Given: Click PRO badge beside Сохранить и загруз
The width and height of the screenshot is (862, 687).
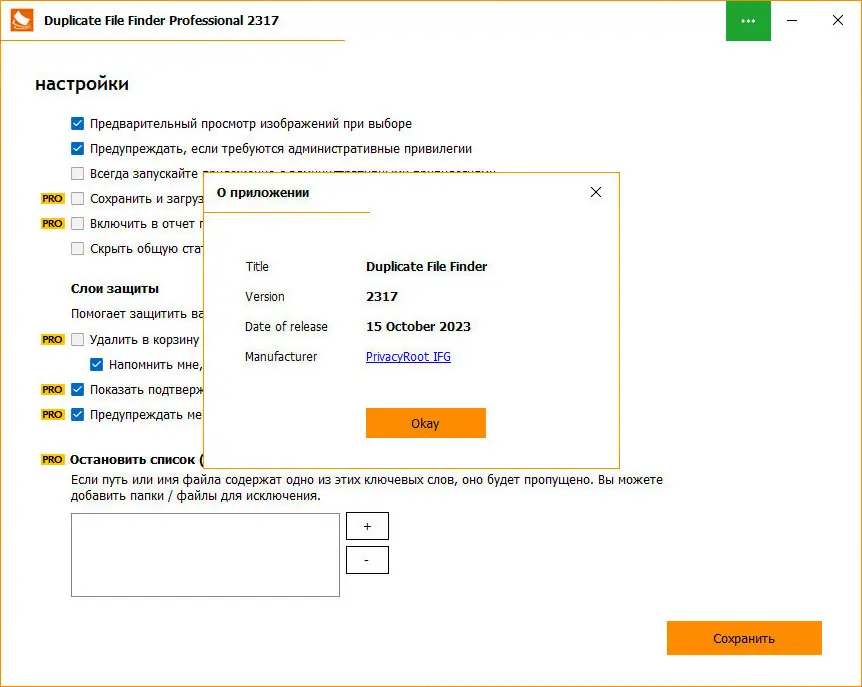Looking at the screenshot, I should point(52,198).
